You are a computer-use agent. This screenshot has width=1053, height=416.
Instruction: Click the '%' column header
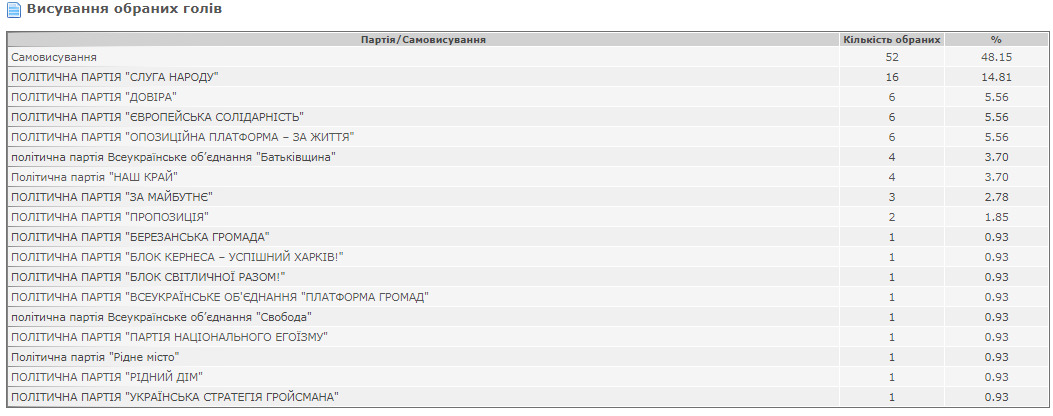[995, 40]
